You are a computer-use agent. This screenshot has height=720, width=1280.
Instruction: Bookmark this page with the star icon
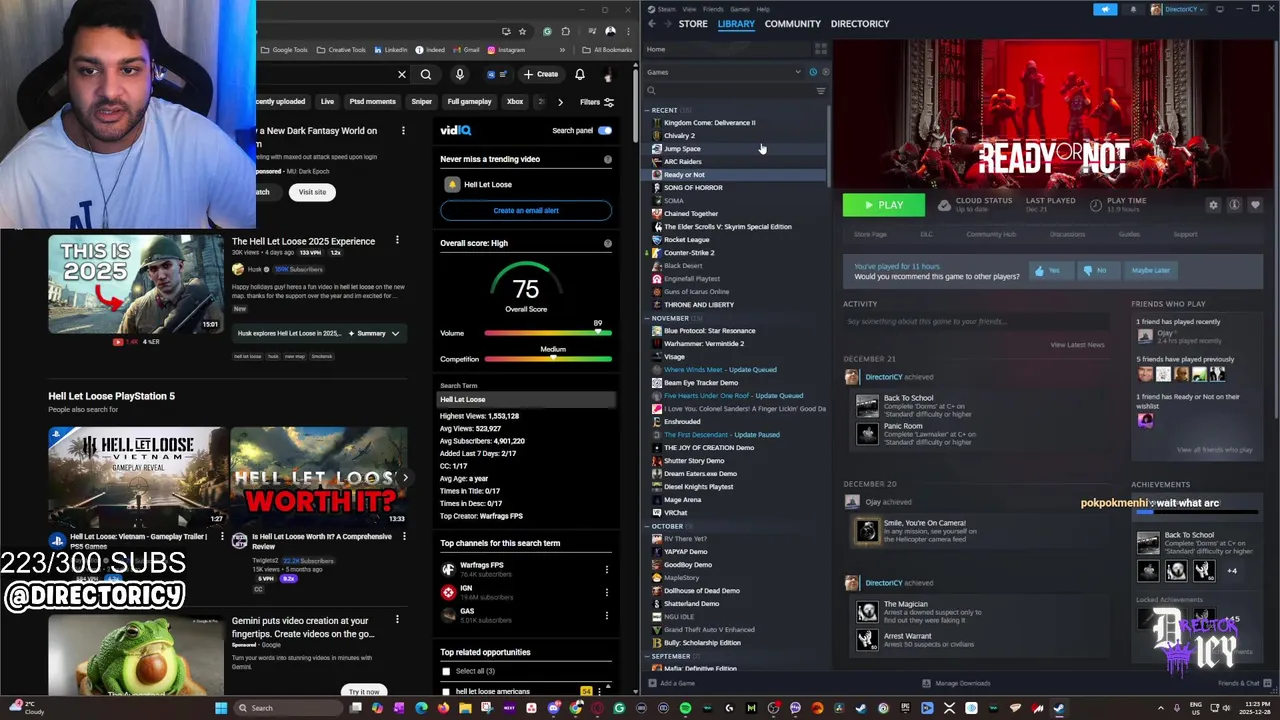[522, 31]
